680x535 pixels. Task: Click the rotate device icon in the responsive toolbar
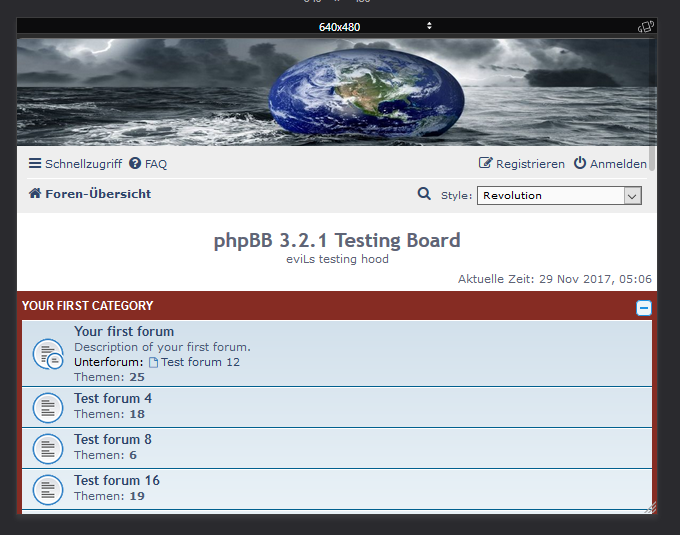pos(646,27)
